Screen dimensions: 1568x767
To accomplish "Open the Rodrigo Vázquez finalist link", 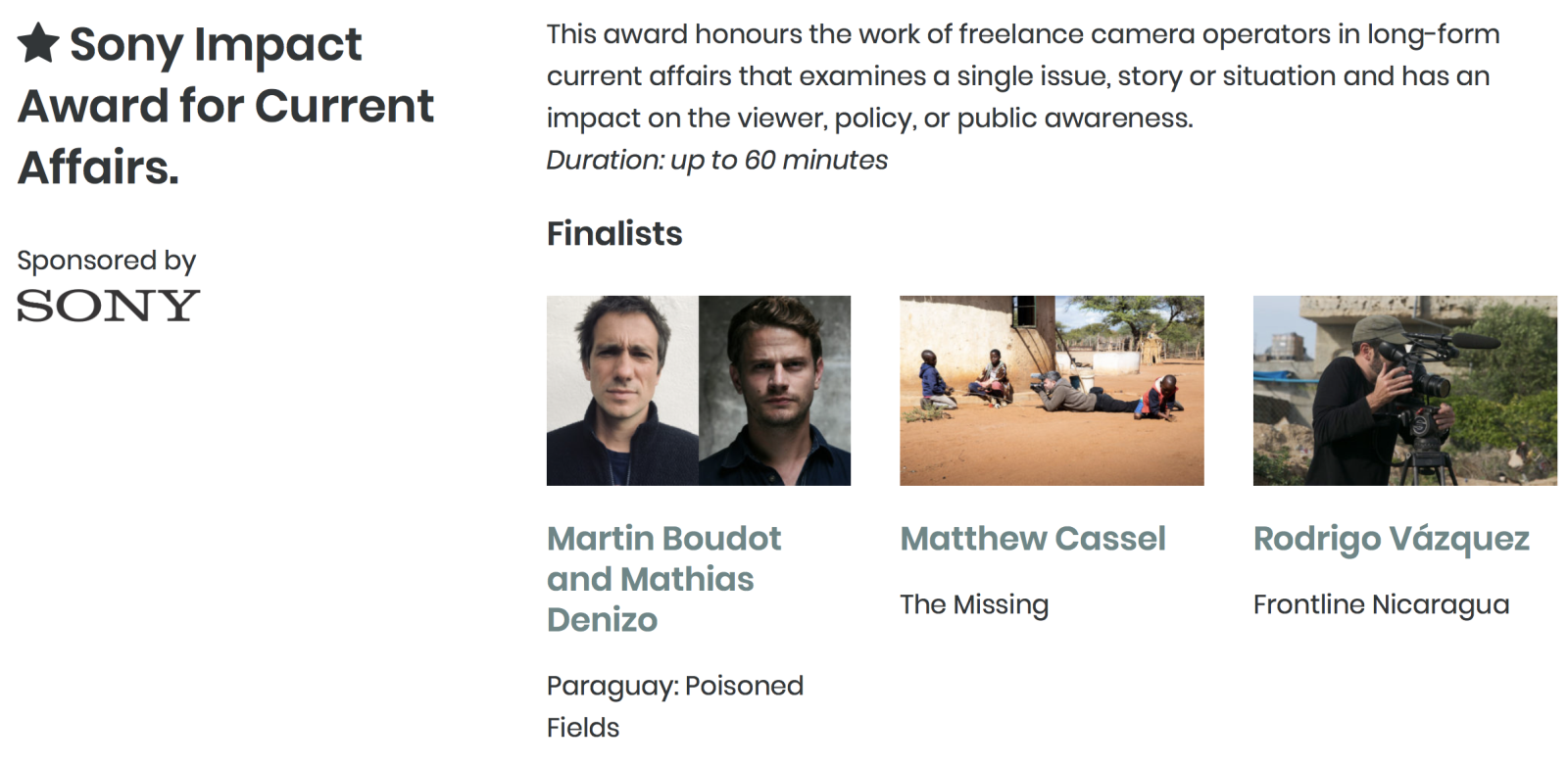I will (1391, 540).
